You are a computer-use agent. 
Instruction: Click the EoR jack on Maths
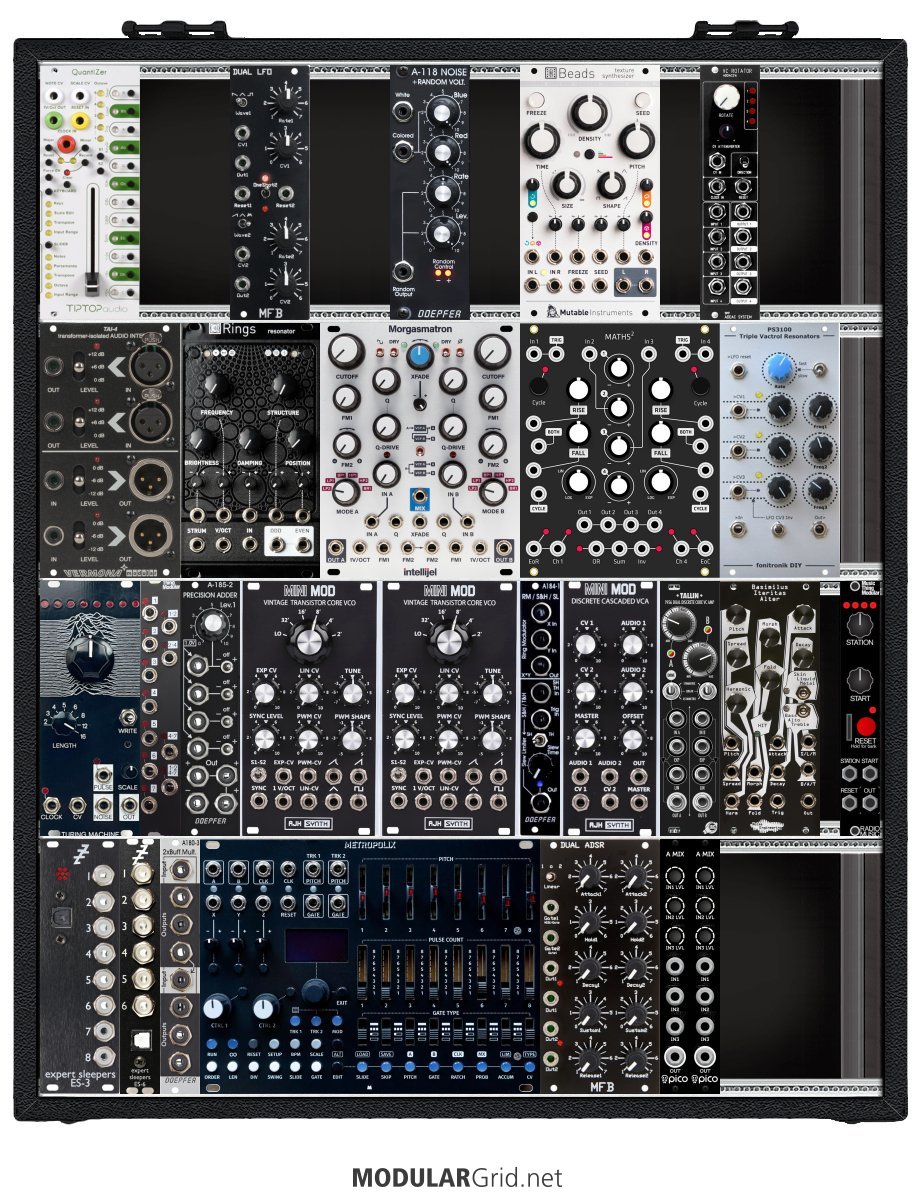click(534, 548)
